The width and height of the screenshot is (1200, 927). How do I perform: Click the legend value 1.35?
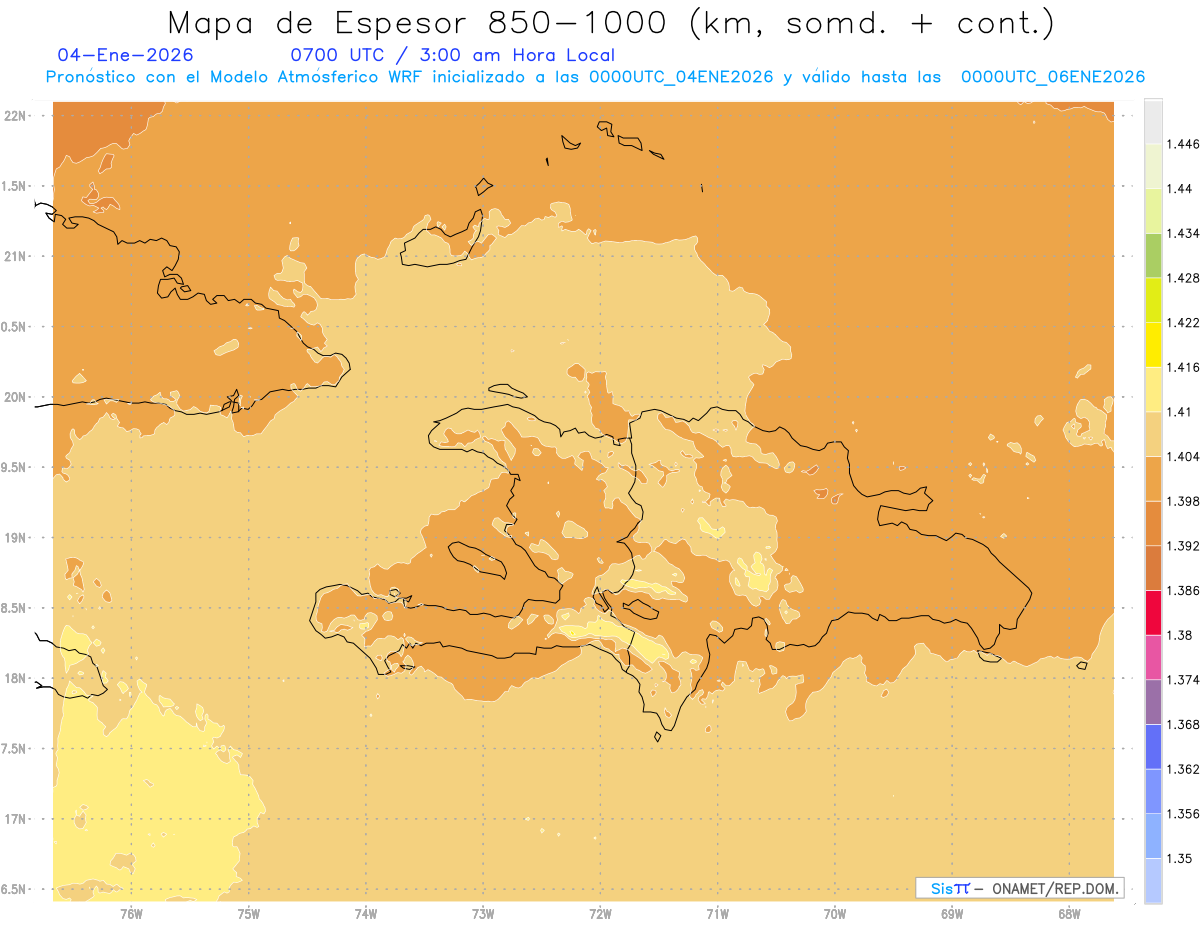(x=1180, y=858)
